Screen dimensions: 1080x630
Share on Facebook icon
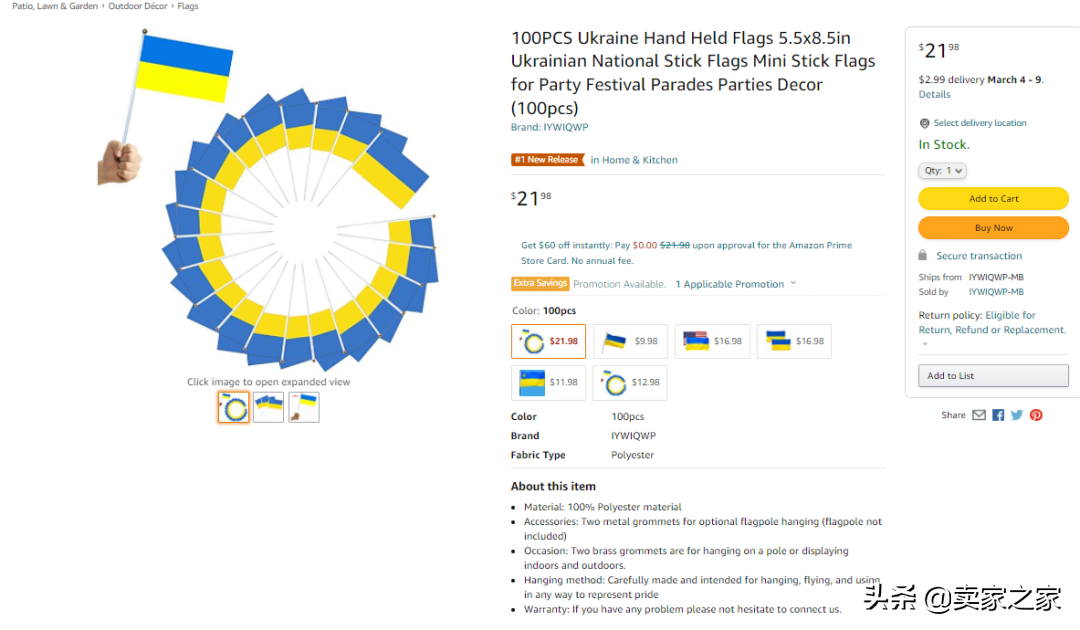tap(998, 415)
